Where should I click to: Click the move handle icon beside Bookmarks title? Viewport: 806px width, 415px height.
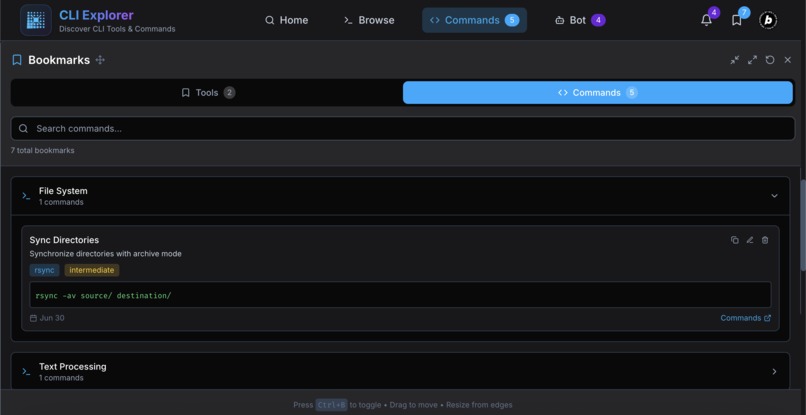100,60
